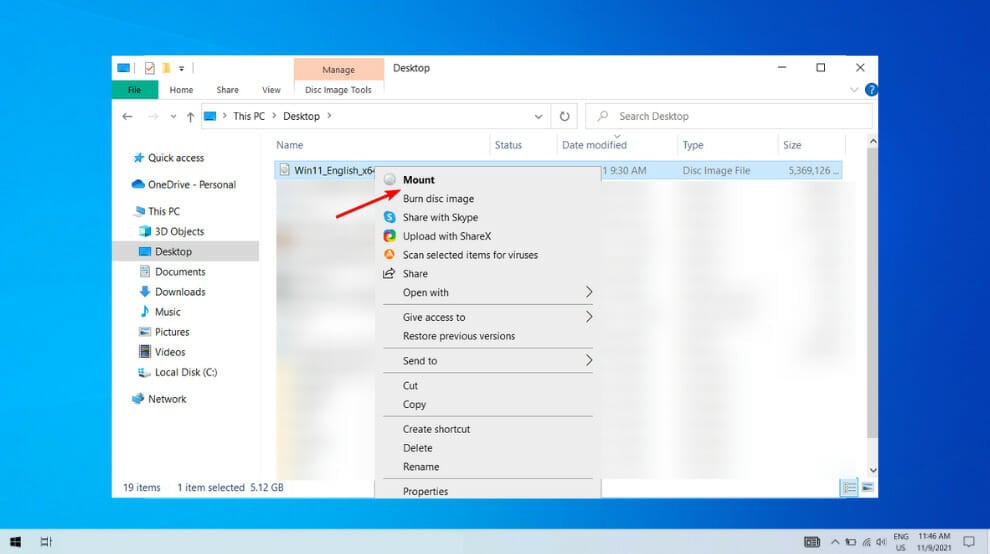Image resolution: width=990 pixels, height=554 pixels.
Task: Click the Skype icon in context menu
Action: pyautogui.click(x=390, y=217)
